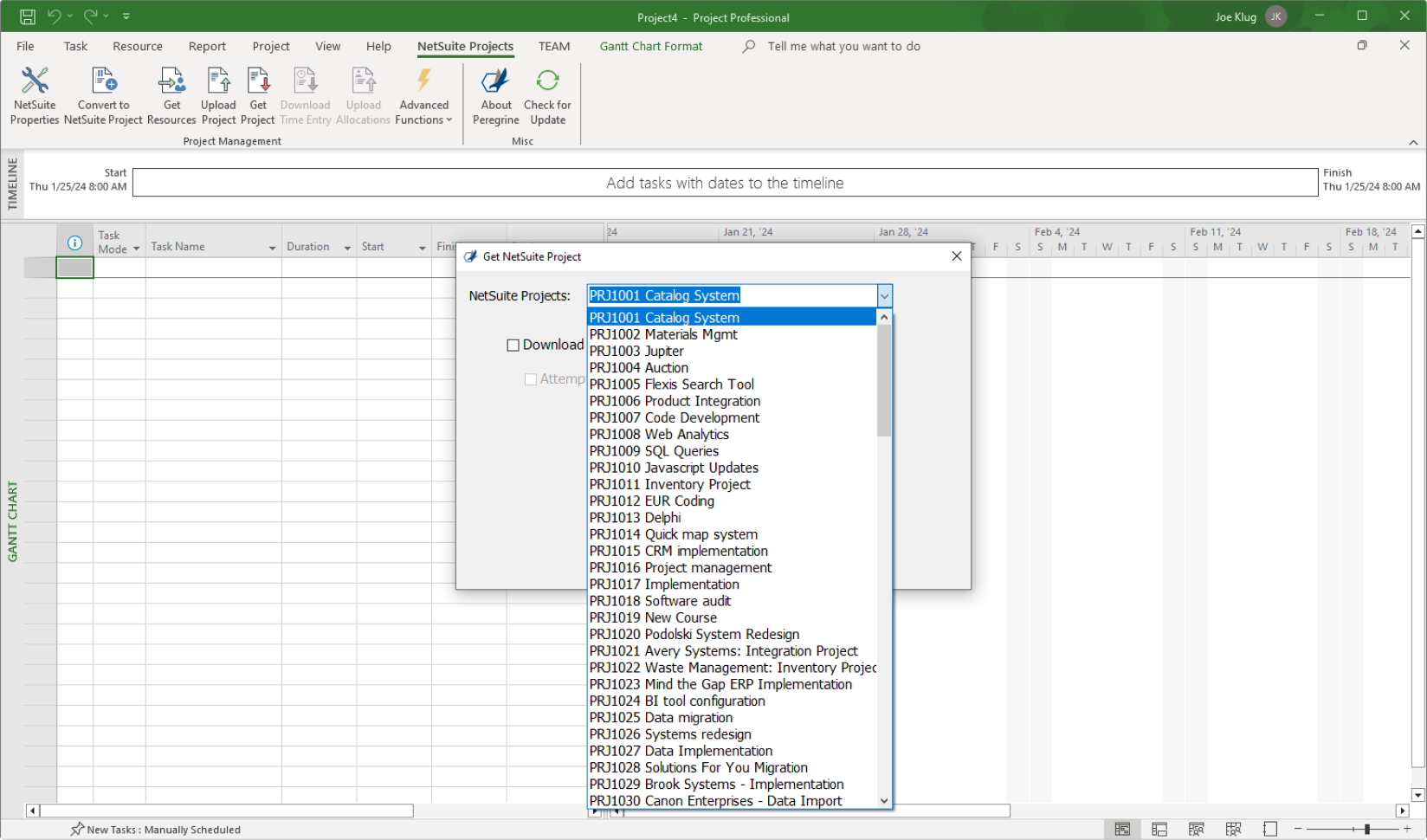
Task: Open the File menu
Action: click(x=25, y=47)
